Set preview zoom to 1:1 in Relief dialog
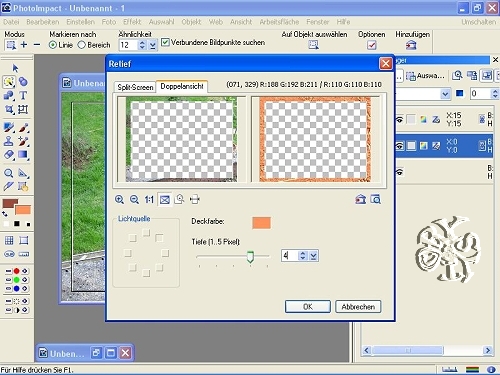 149,199
